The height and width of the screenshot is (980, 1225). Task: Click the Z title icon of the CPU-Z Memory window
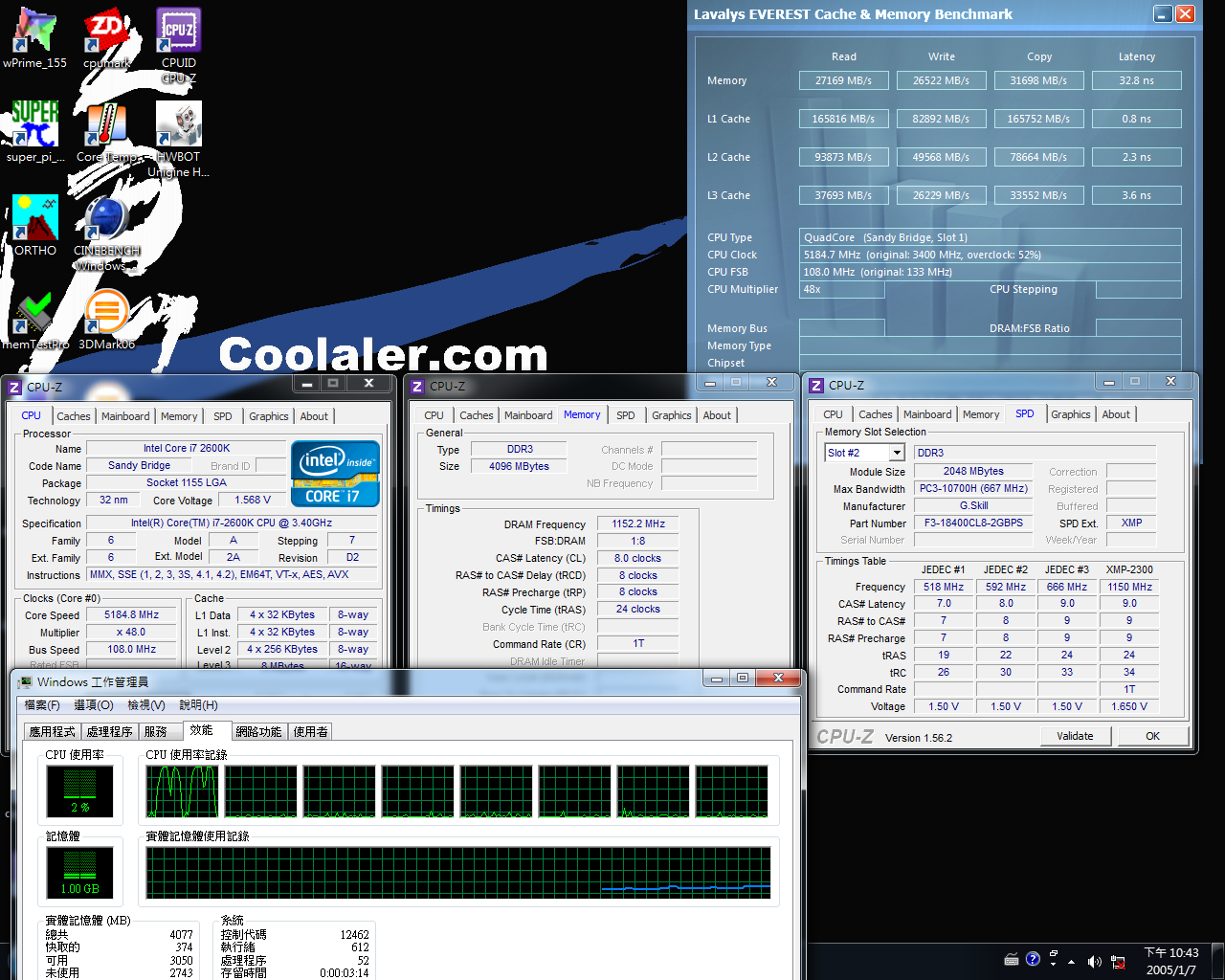[x=417, y=387]
